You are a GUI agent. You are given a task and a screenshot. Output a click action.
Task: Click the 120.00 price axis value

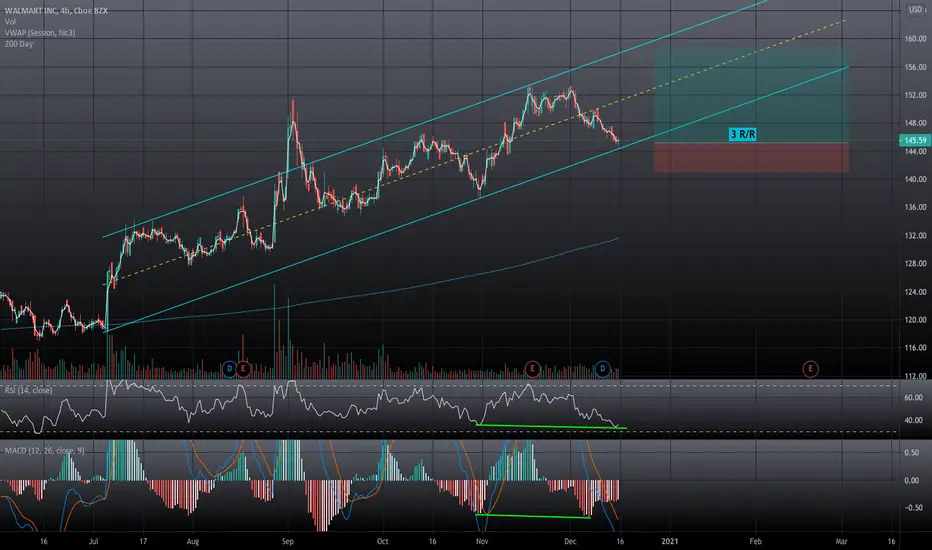click(915, 320)
